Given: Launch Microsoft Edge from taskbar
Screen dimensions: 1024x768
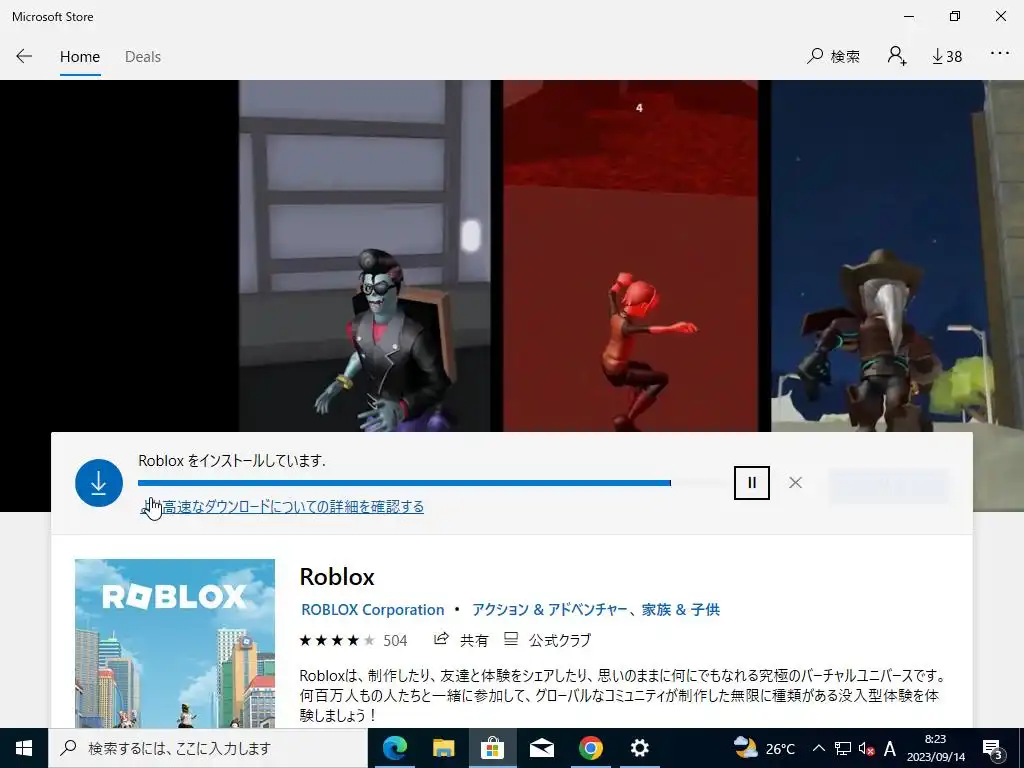Looking at the screenshot, I should click(394, 748).
